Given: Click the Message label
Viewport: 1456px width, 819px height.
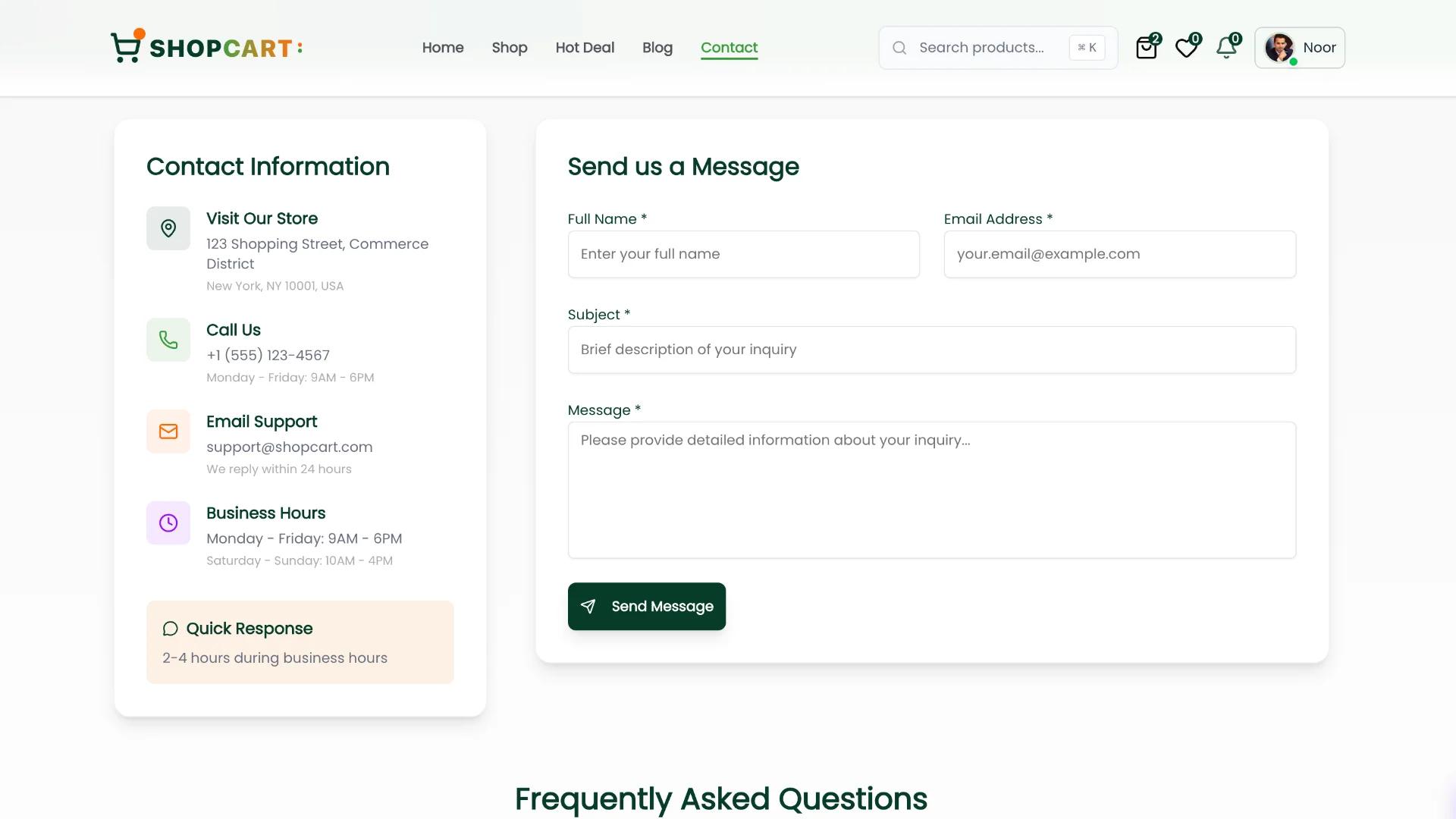Looking at the screenshot, I should click(x=604, y=410).
